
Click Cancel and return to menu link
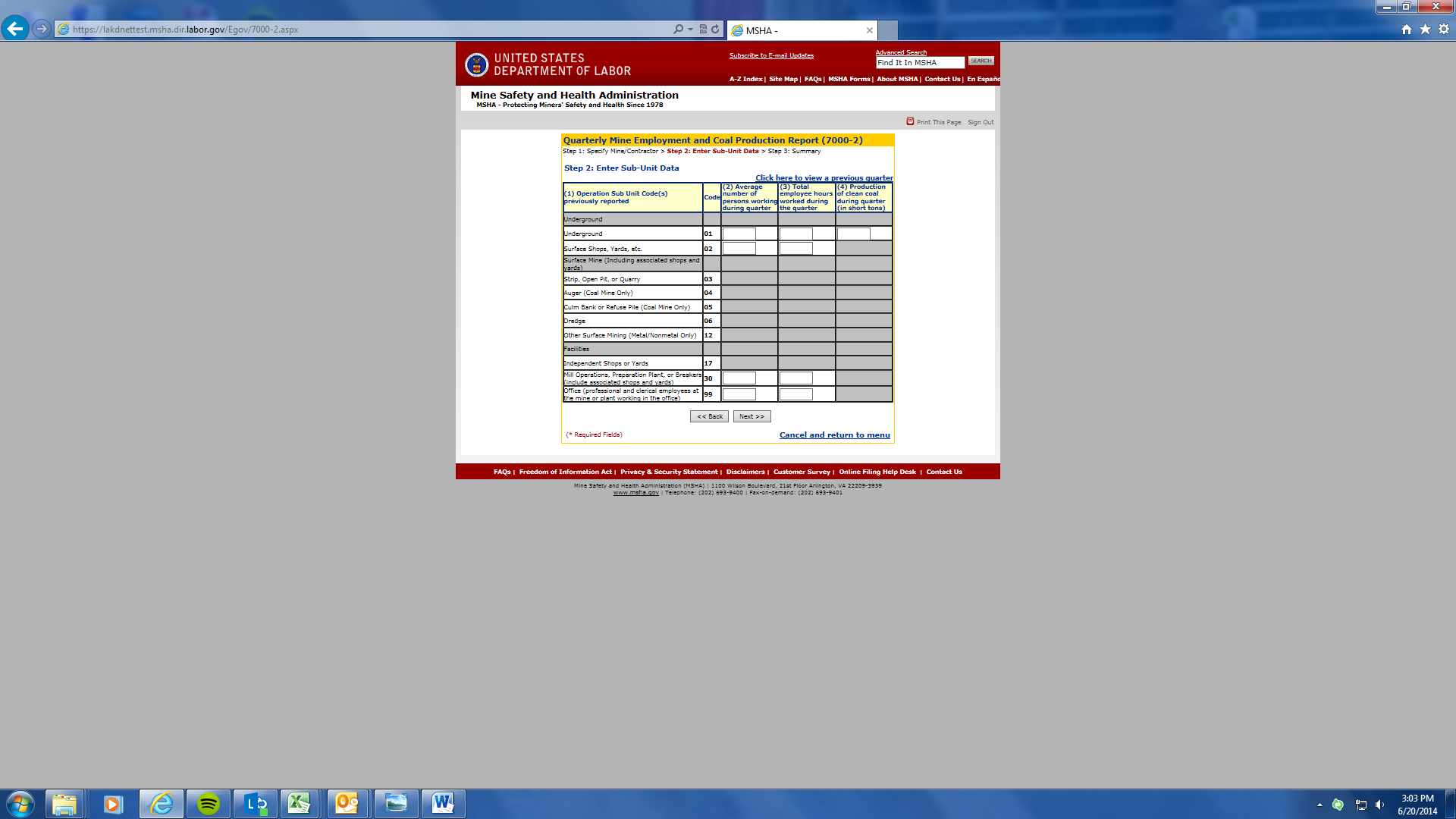(834, 435)
